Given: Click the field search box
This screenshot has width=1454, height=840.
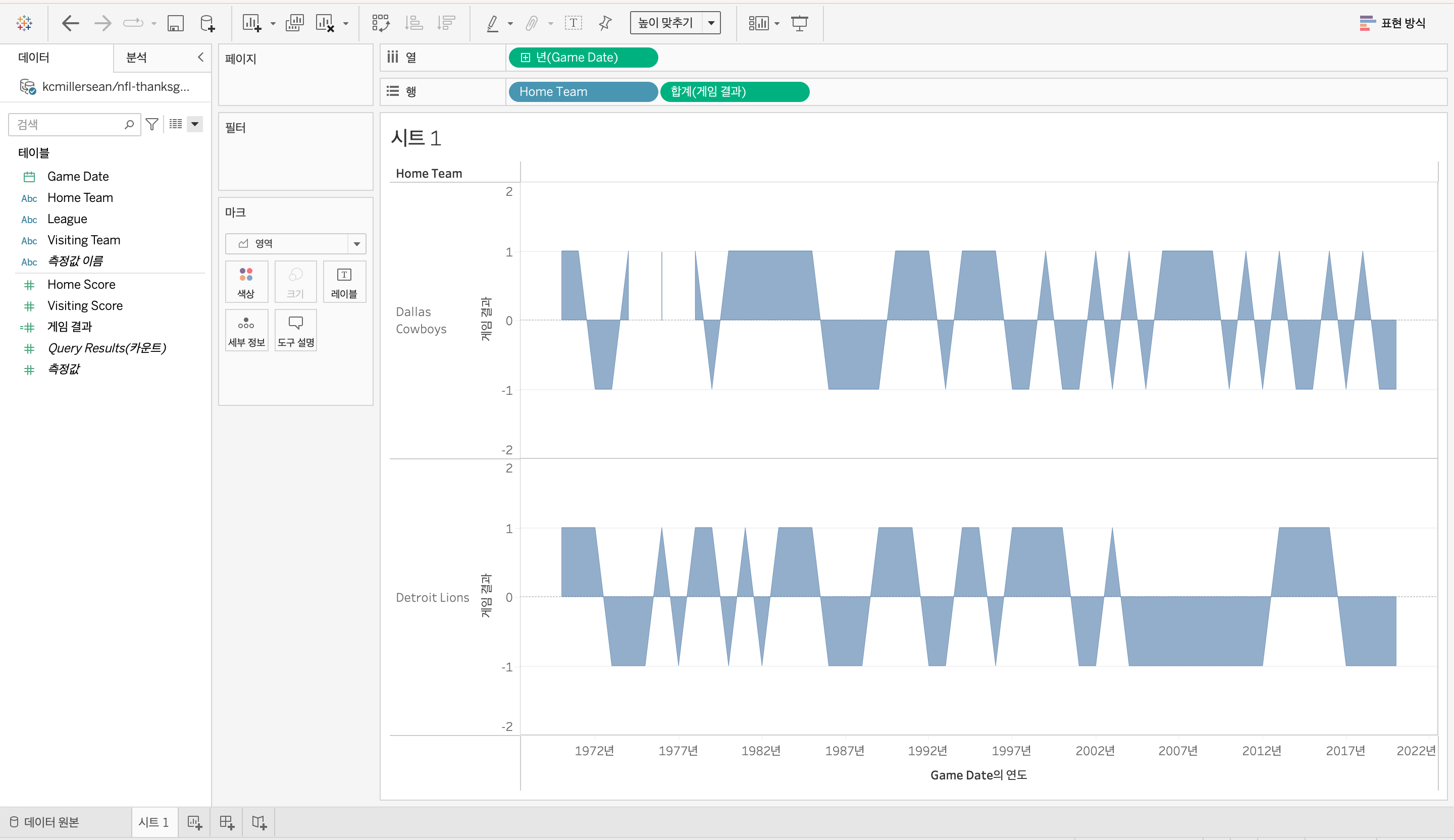Looking at the screenshot, I should pos(74,125).
